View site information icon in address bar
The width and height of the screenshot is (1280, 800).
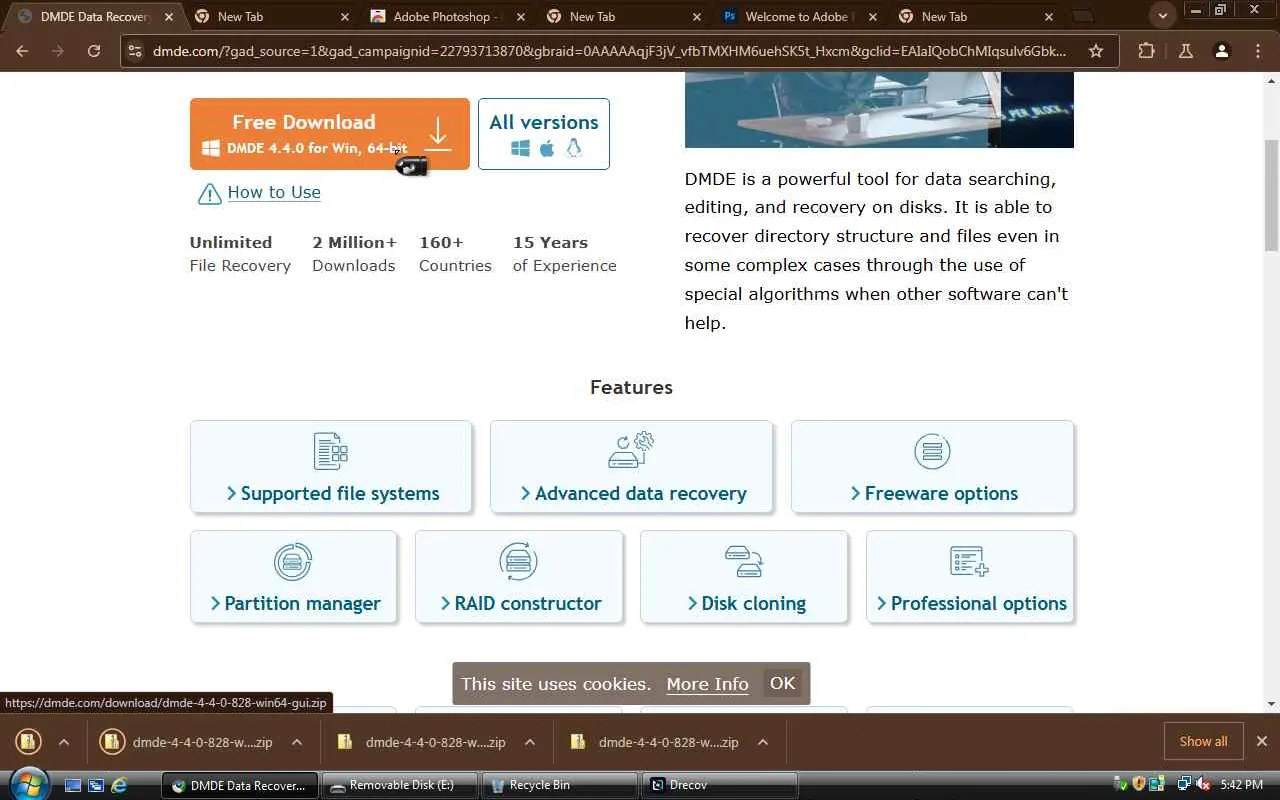[x=136, y=51]
